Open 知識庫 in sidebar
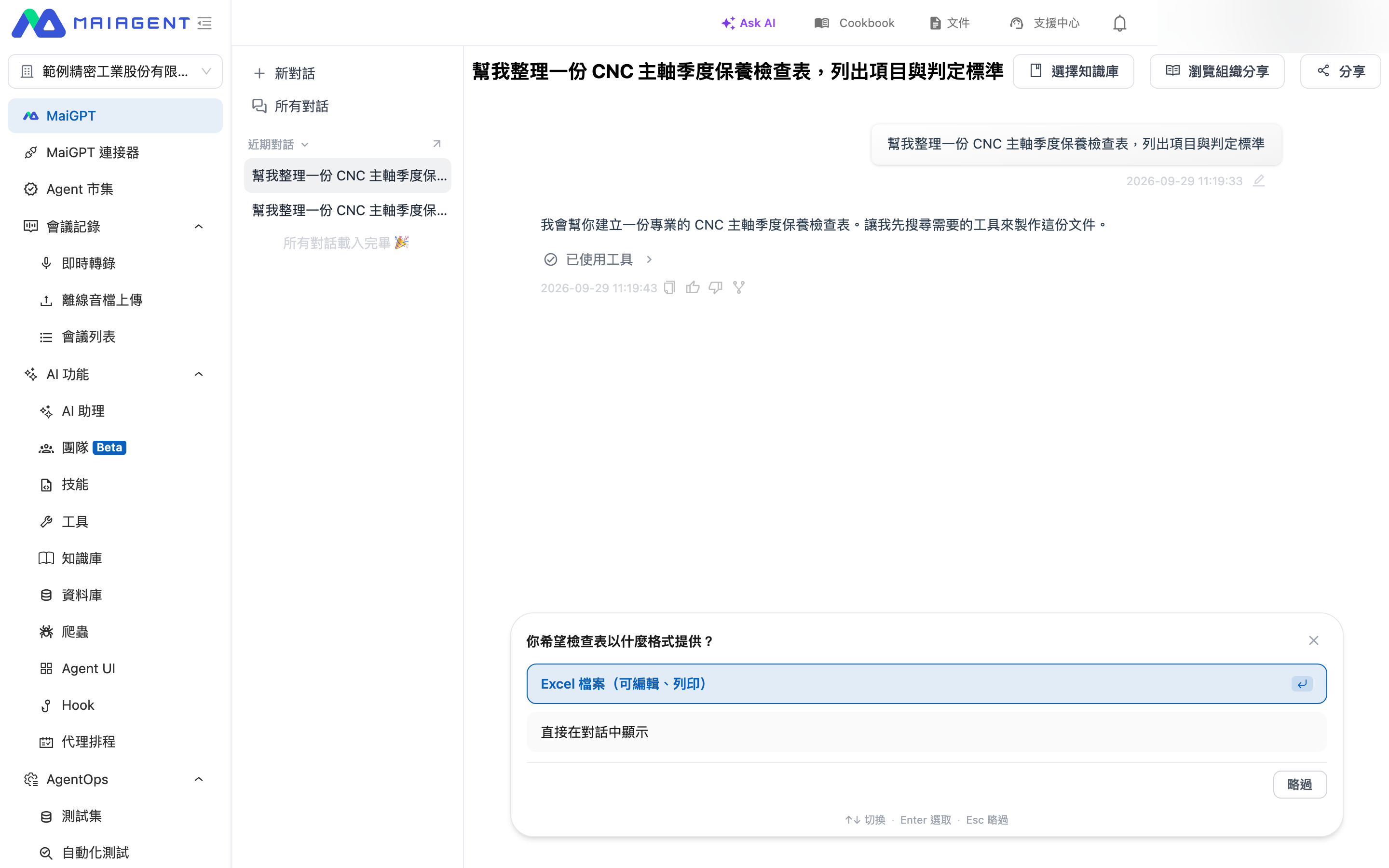The height and width of the screenshot is (868, 1389). 115,558
